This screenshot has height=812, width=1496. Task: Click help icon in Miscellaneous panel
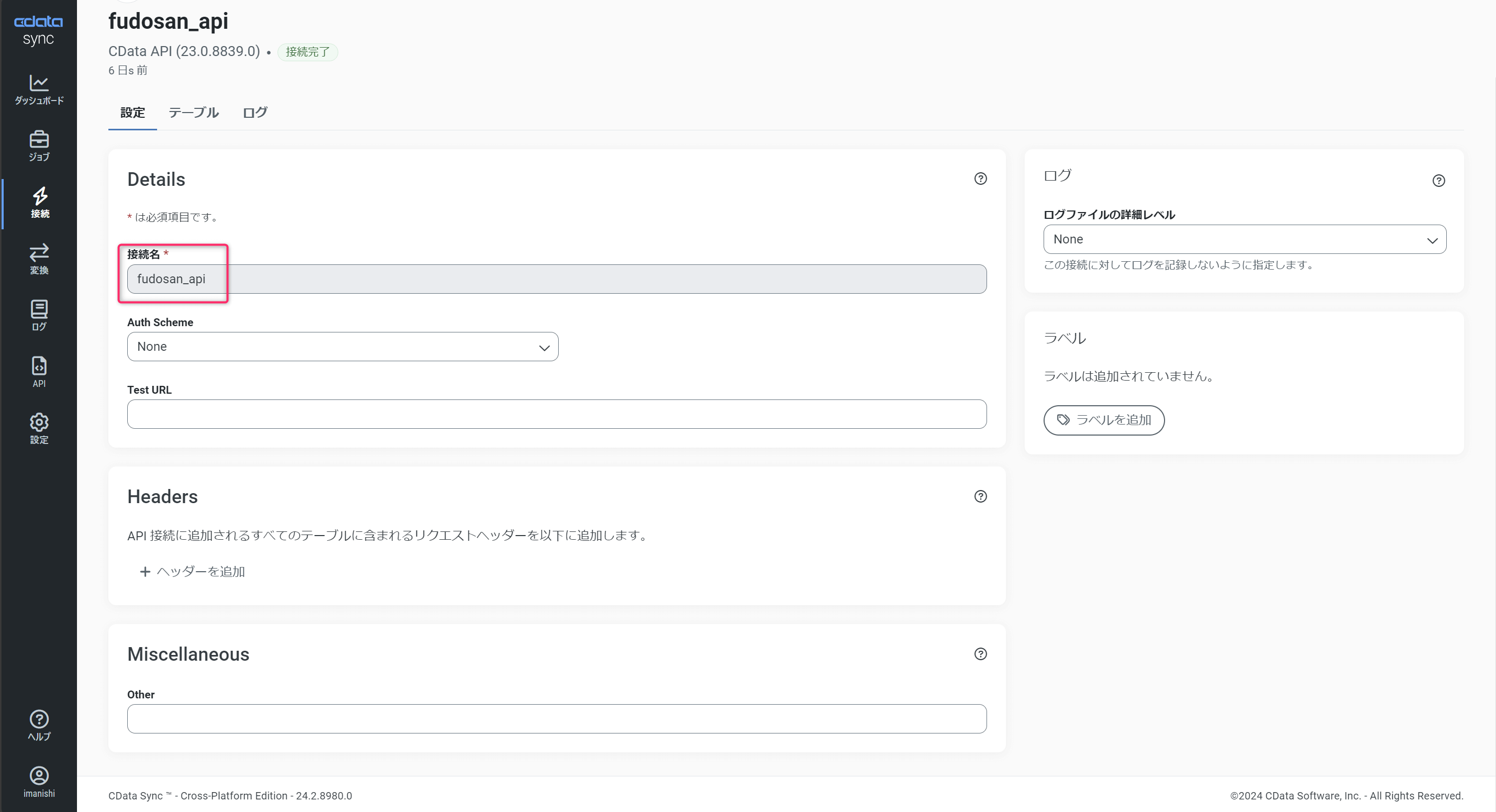[980, 654]
